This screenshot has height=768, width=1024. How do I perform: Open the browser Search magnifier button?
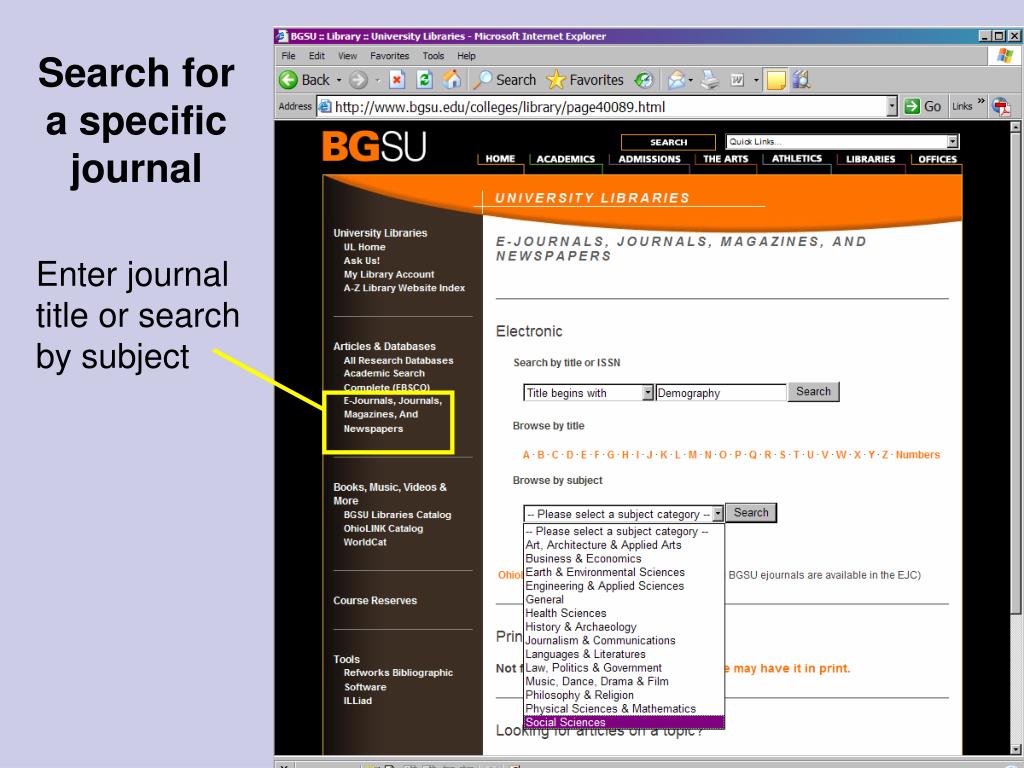(x=505, y=80)
